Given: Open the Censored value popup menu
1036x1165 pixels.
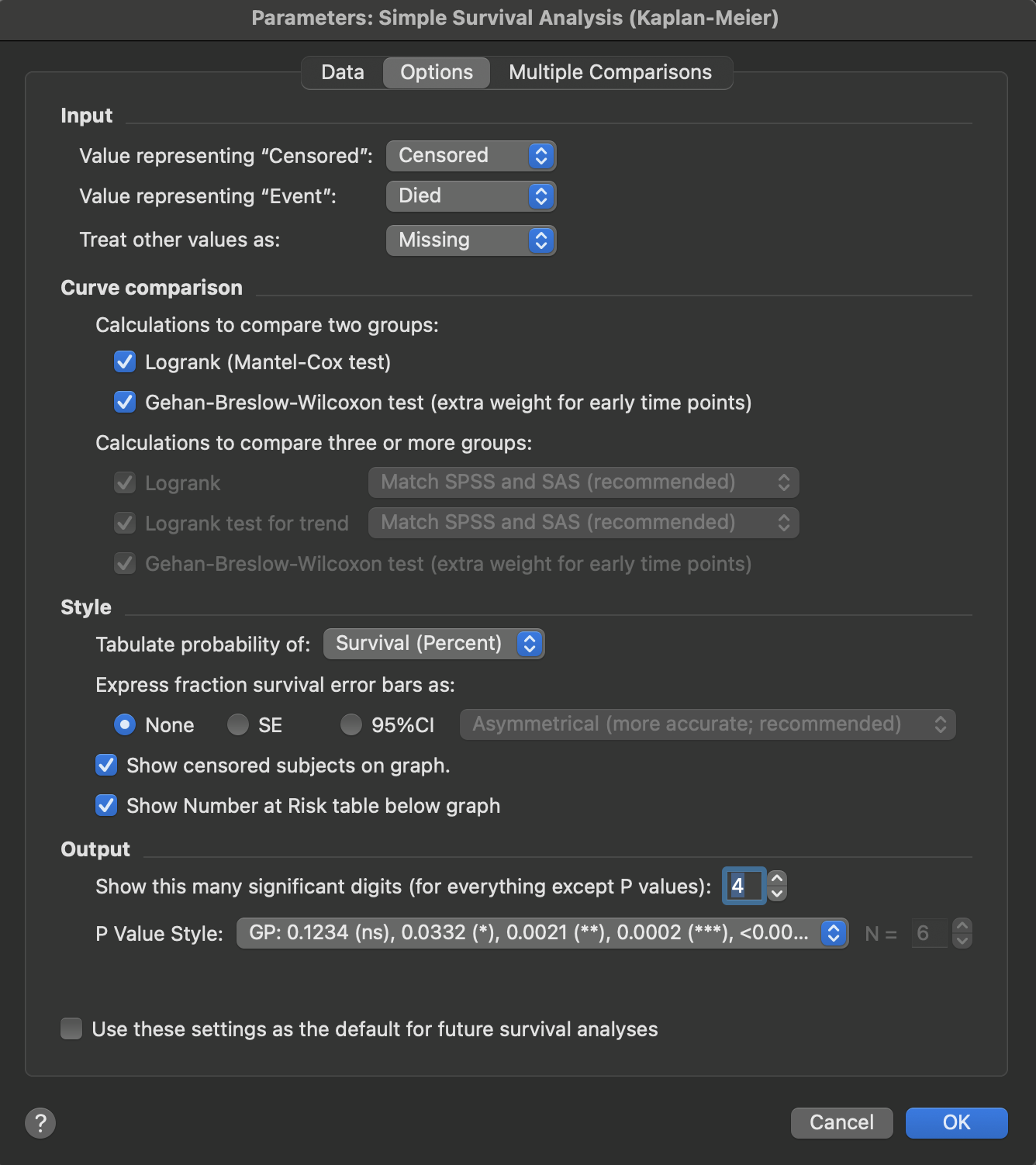Looking at the screenshot, I should point(471,156).
